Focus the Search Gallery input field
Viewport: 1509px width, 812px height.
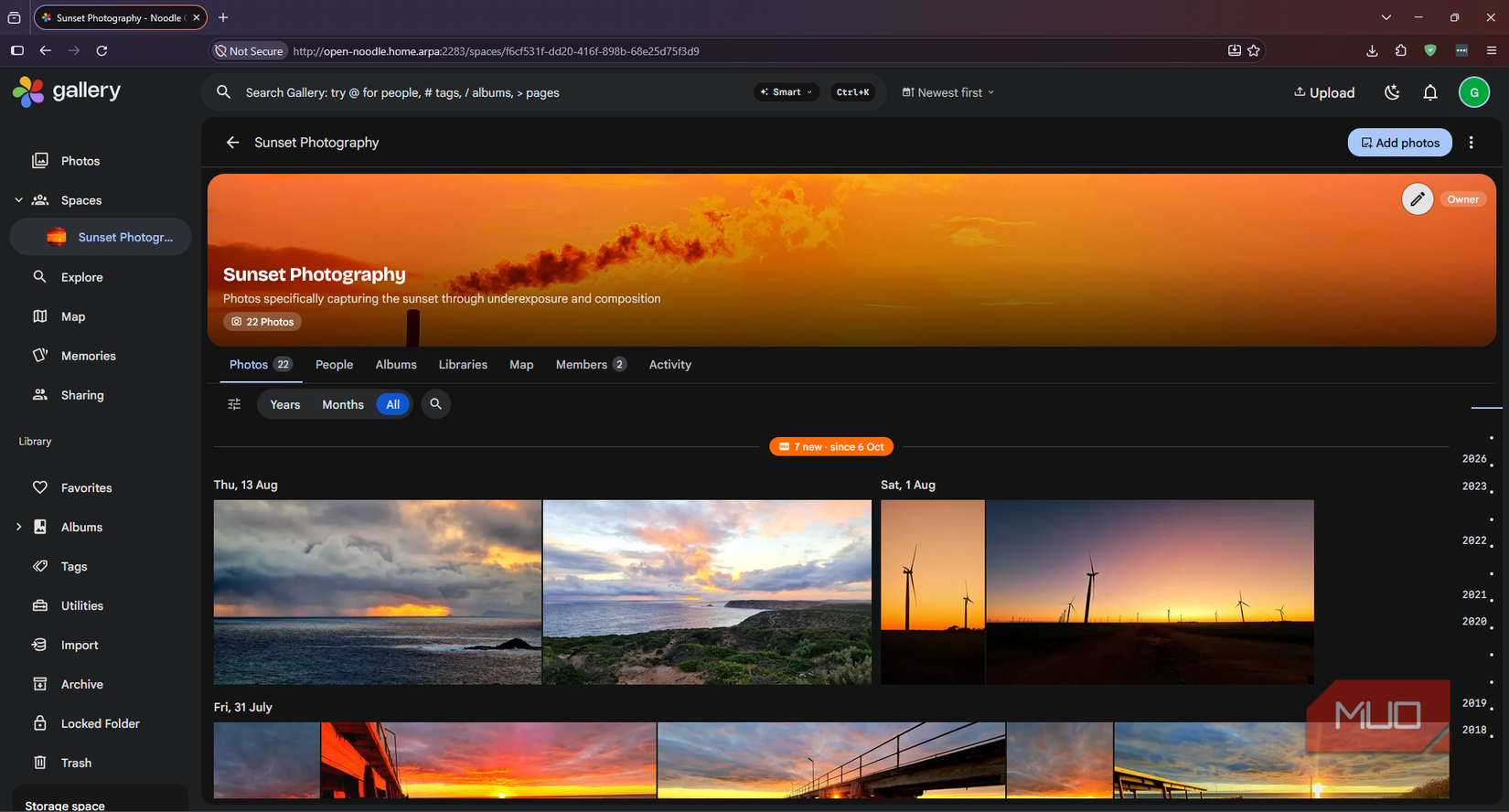(494, 92)
